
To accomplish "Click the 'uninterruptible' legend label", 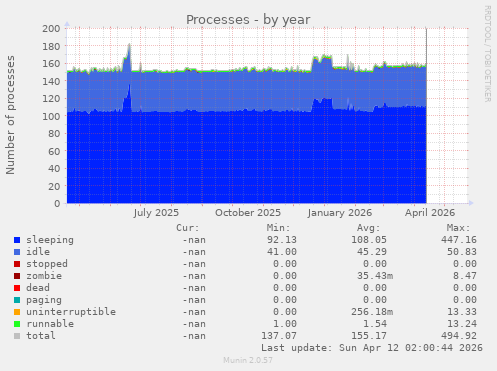I will (x=71, y=312).
